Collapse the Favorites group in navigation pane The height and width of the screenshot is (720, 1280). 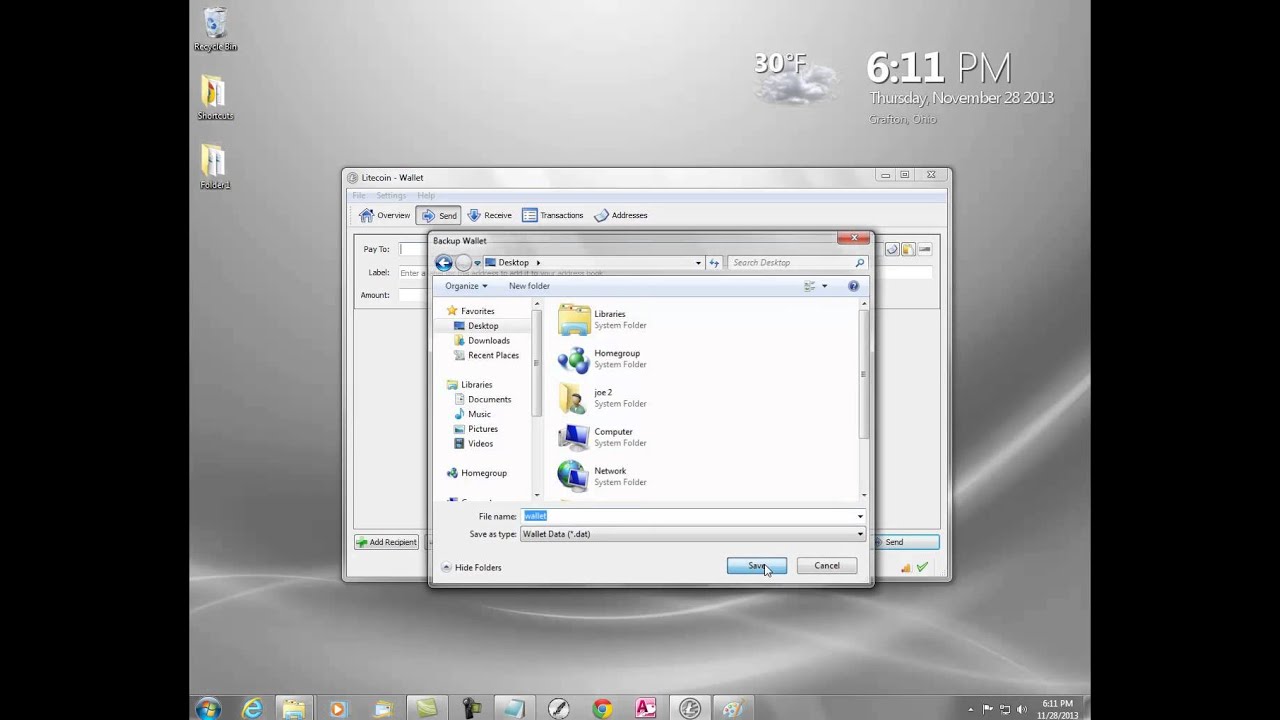pyautogui.click(x=470, y=311)
